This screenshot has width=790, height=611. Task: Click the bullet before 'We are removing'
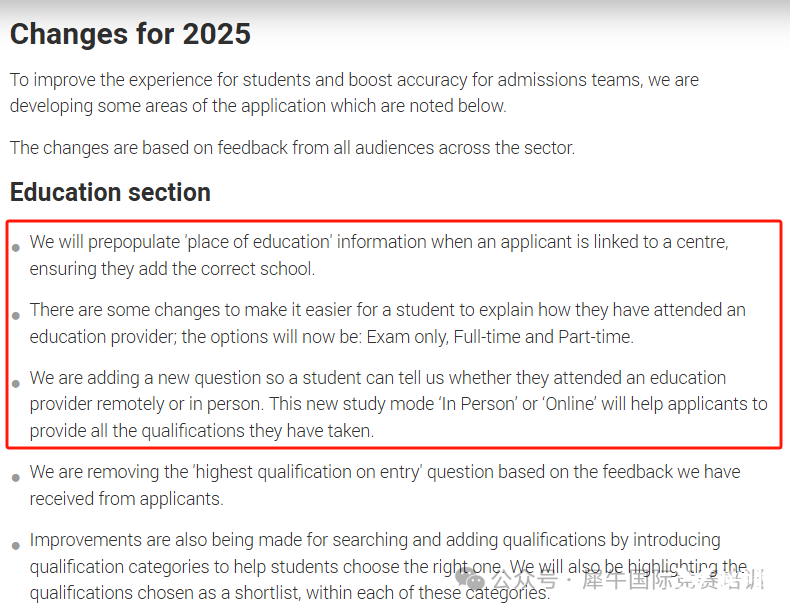click(16, 478)
